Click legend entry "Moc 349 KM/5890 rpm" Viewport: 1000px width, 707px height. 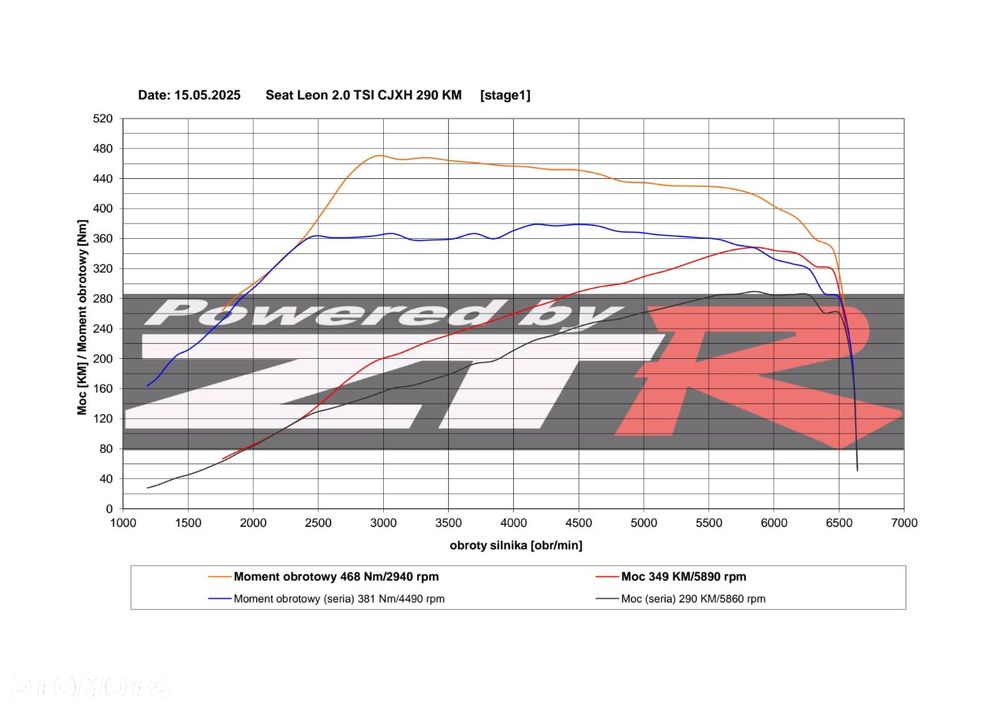tap(684, 576)
